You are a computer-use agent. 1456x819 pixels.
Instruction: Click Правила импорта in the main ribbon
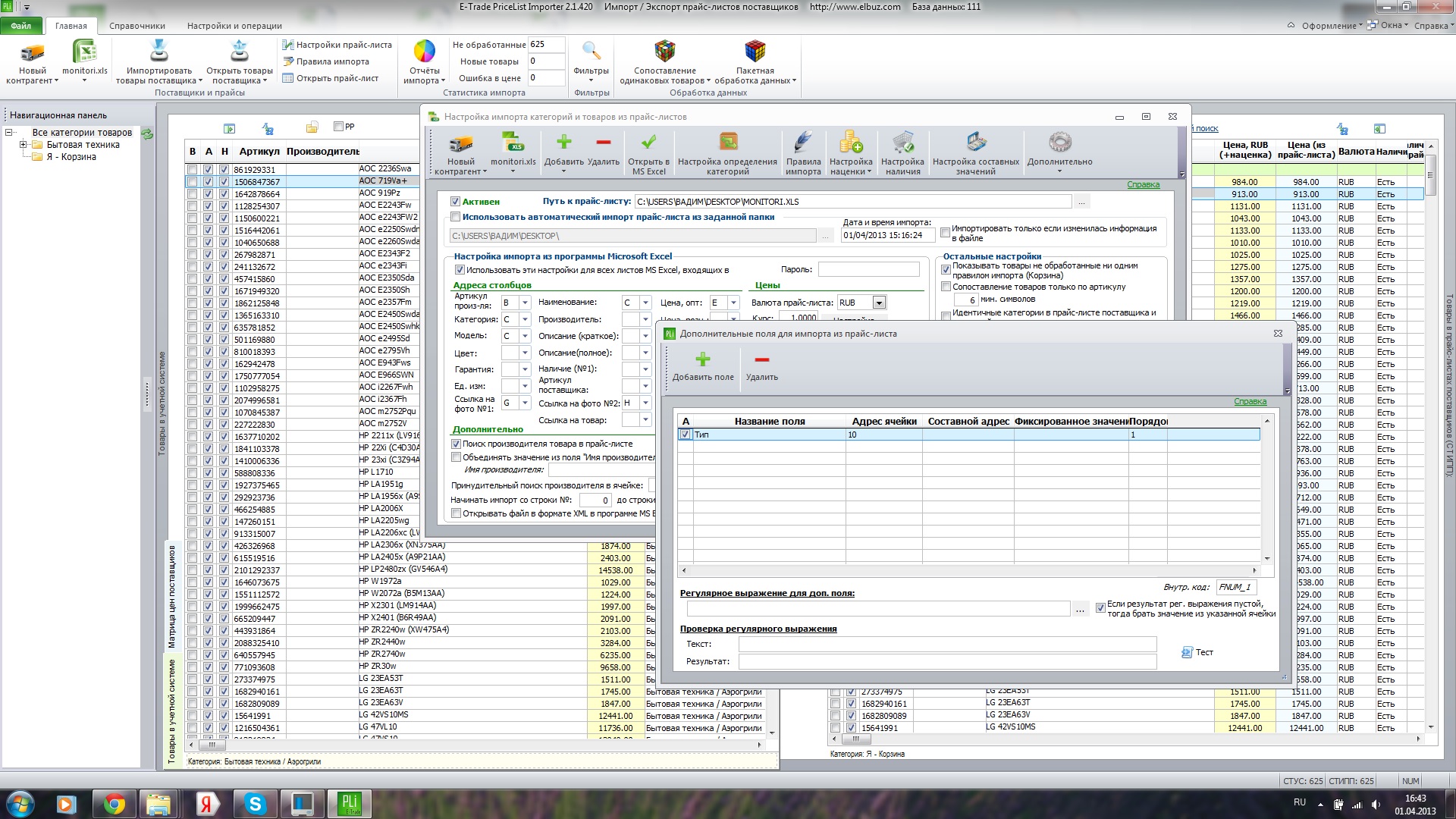click(x=326, y=61)
